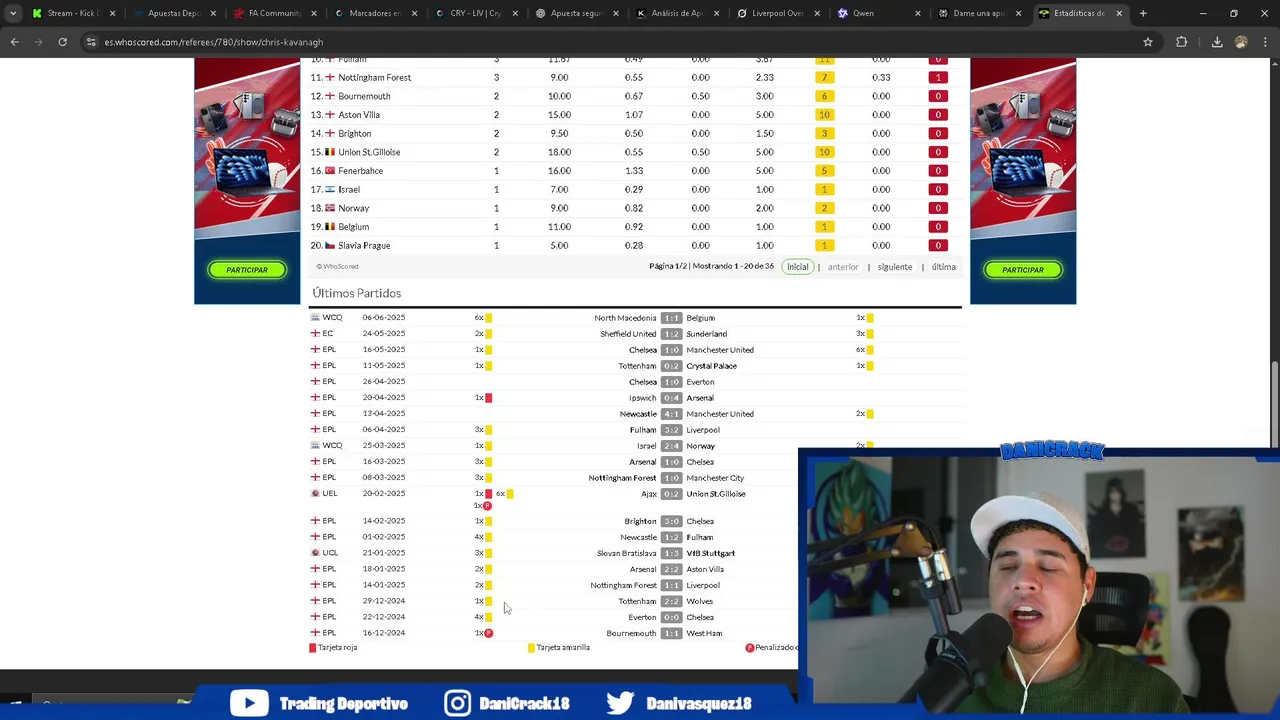Click the WCQ icon on 06-06-2025 row

point(315,318)
